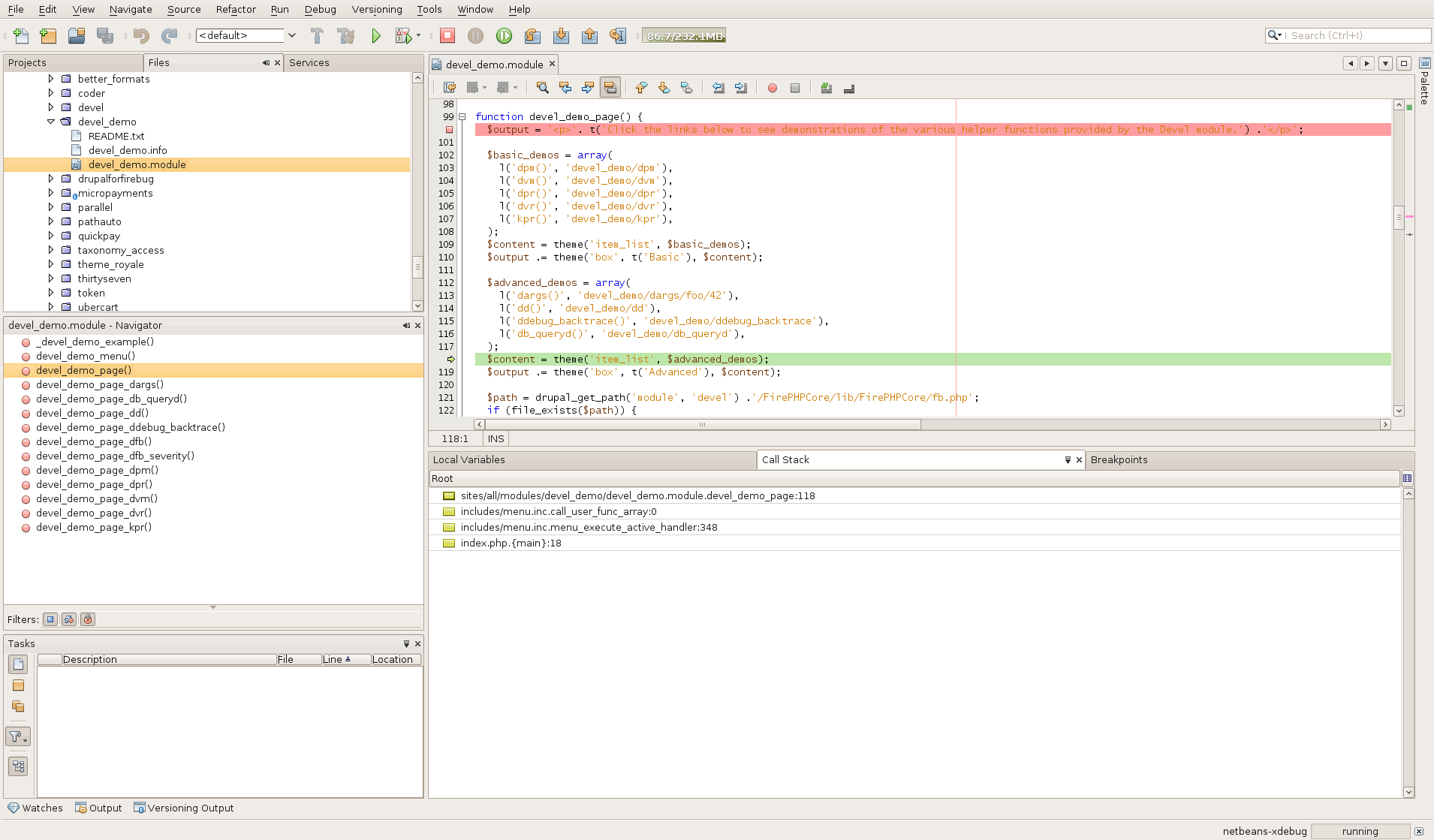Image resolution: width=1434 pixels, height=840 pixels.
Task: Open the Watches window button
Action: tap(35, 808)
